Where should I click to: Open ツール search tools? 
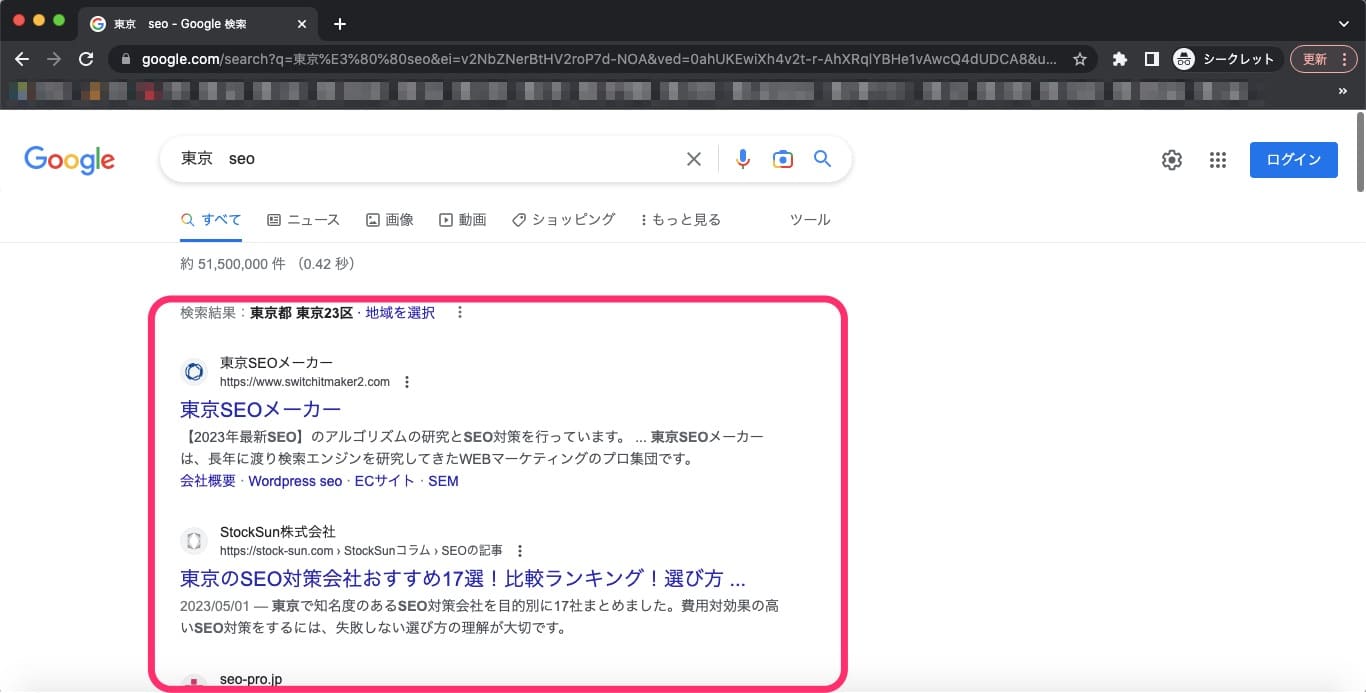pyautogui.click(x=810, y=220)
